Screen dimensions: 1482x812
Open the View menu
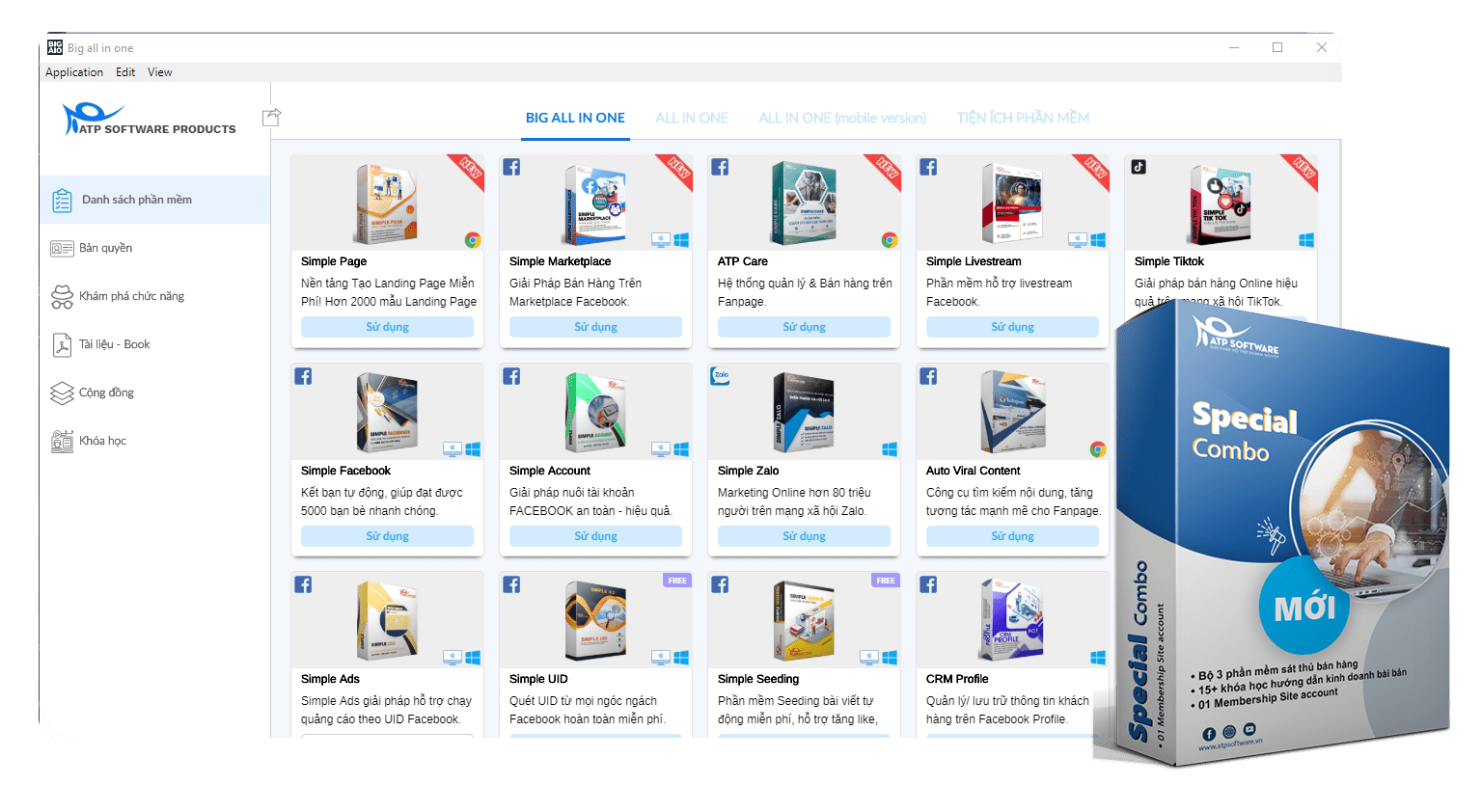click(x=160, y=72)
